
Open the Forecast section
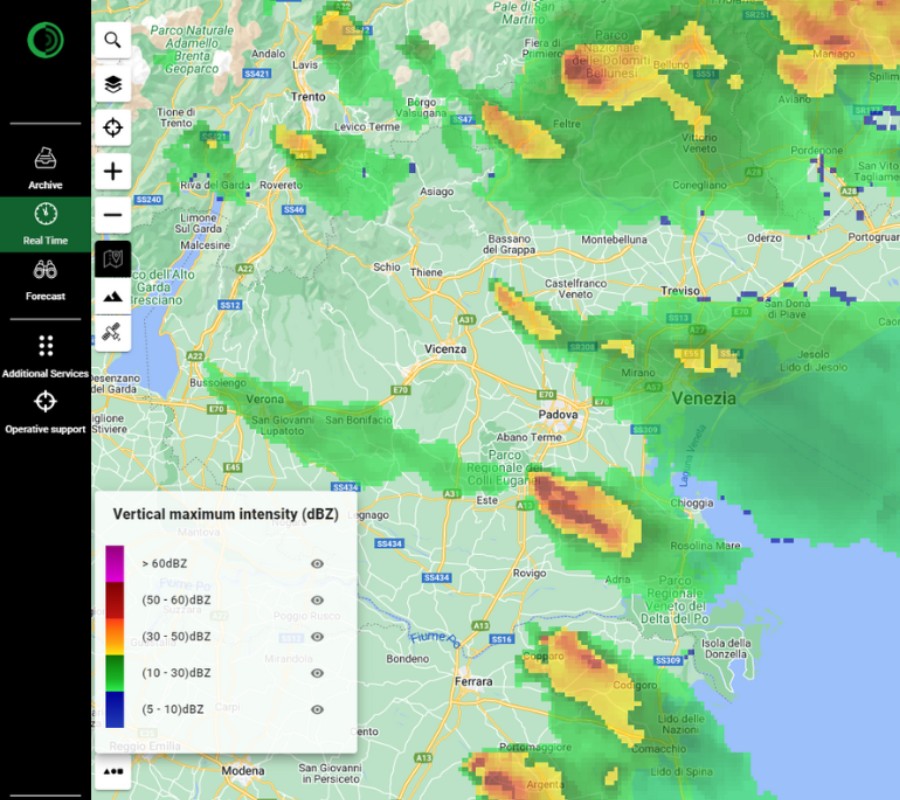tap(45, 280)
